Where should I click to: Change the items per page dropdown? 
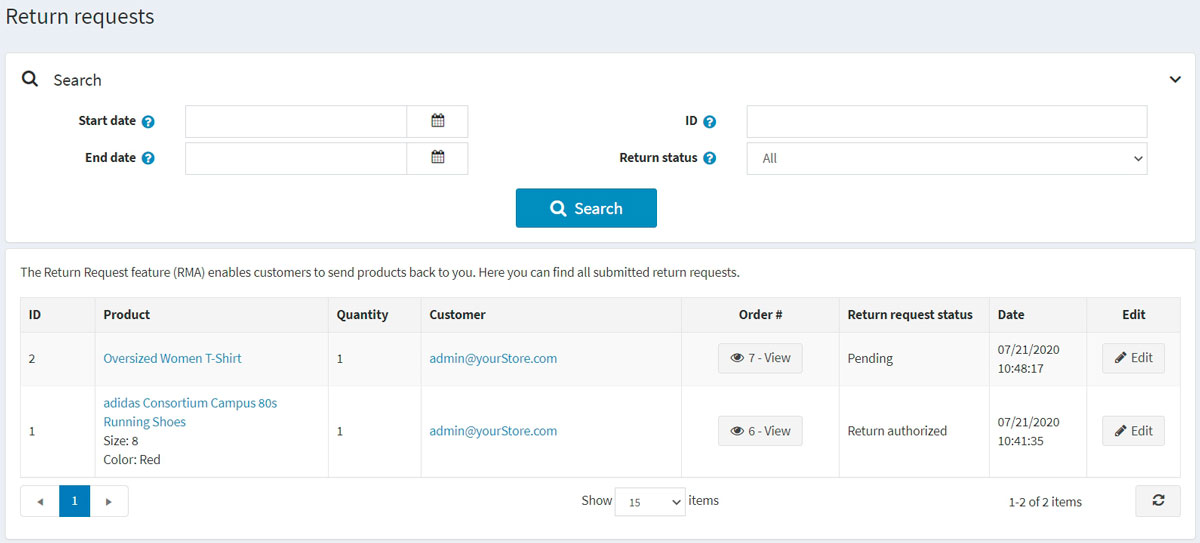(649, 502)
